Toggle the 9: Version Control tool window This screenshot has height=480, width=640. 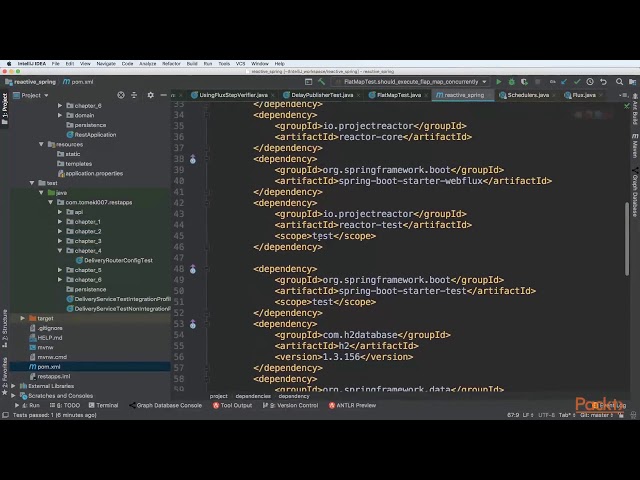pos(290,405)
